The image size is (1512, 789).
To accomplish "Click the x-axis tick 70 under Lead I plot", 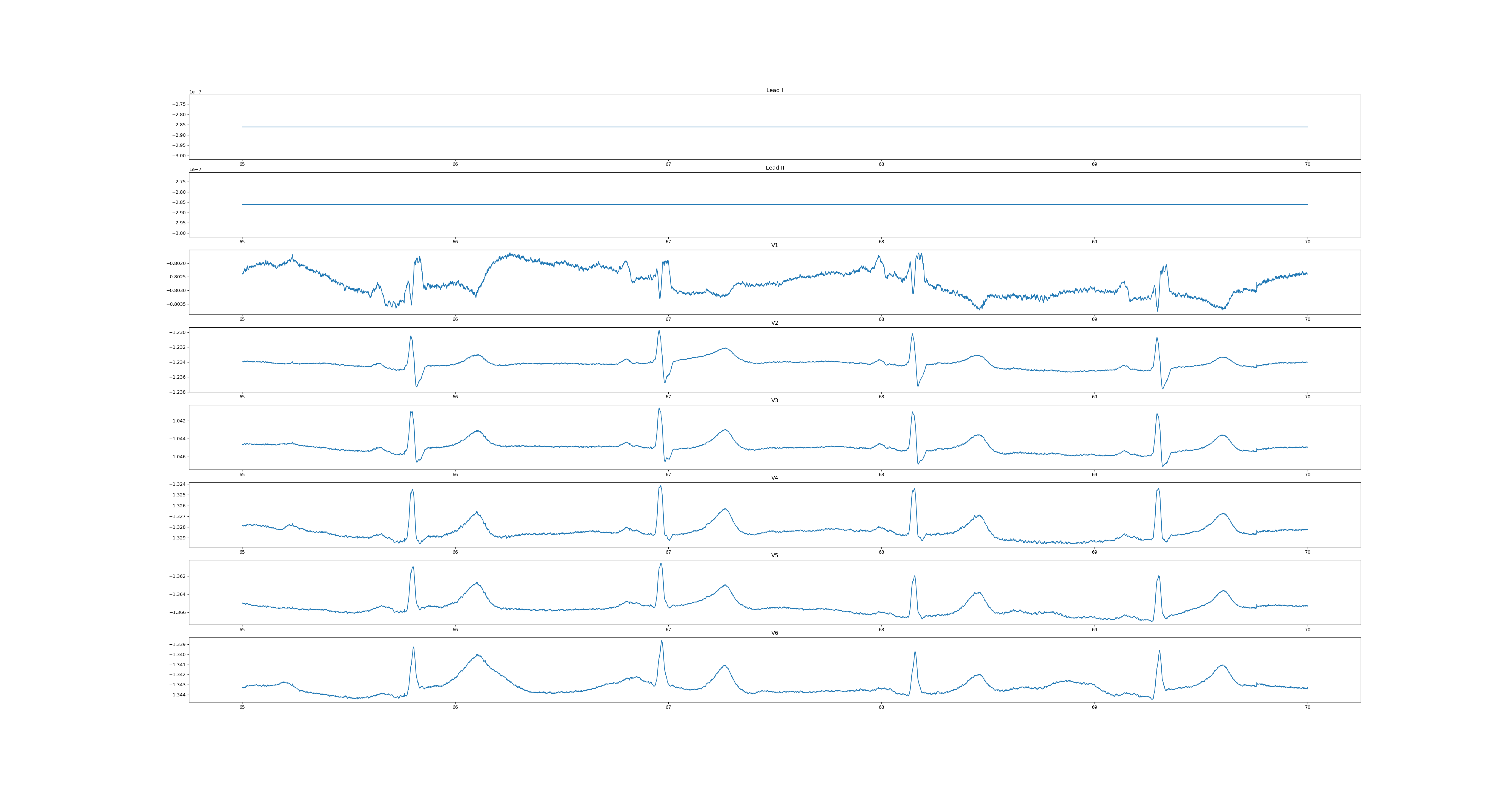I will tap(1307, 164).
